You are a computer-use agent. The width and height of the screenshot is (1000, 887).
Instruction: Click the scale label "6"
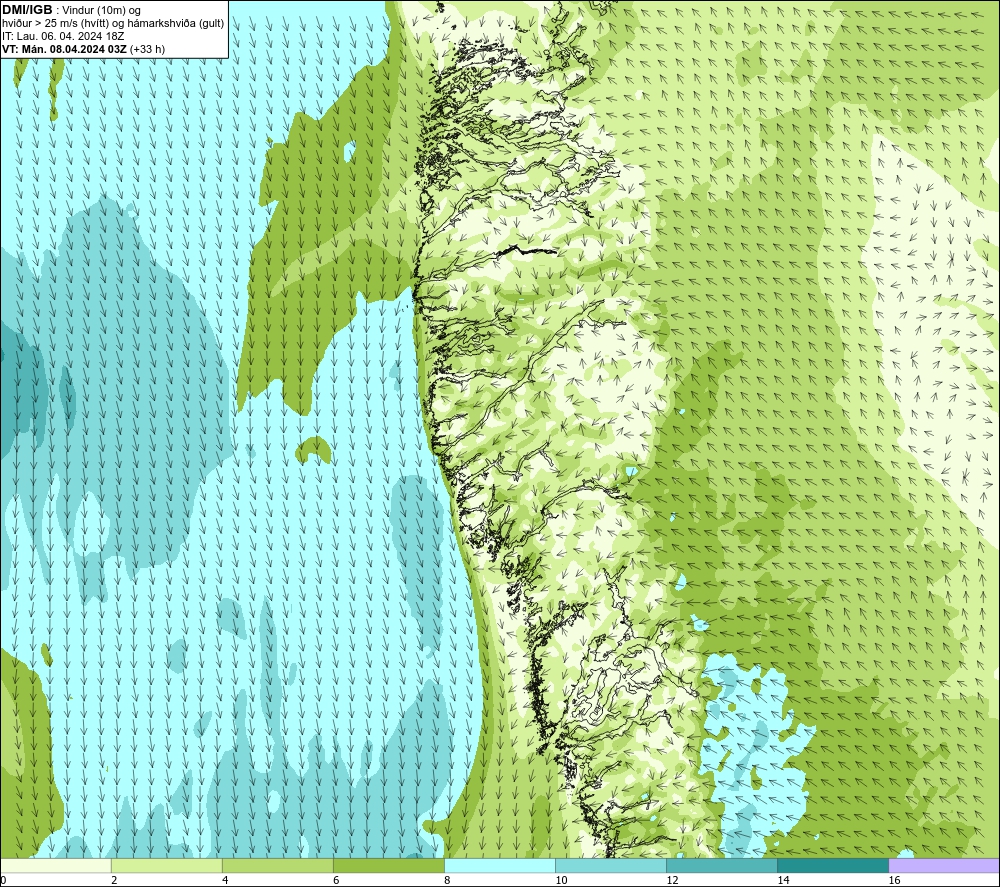(x=336, y=881)
